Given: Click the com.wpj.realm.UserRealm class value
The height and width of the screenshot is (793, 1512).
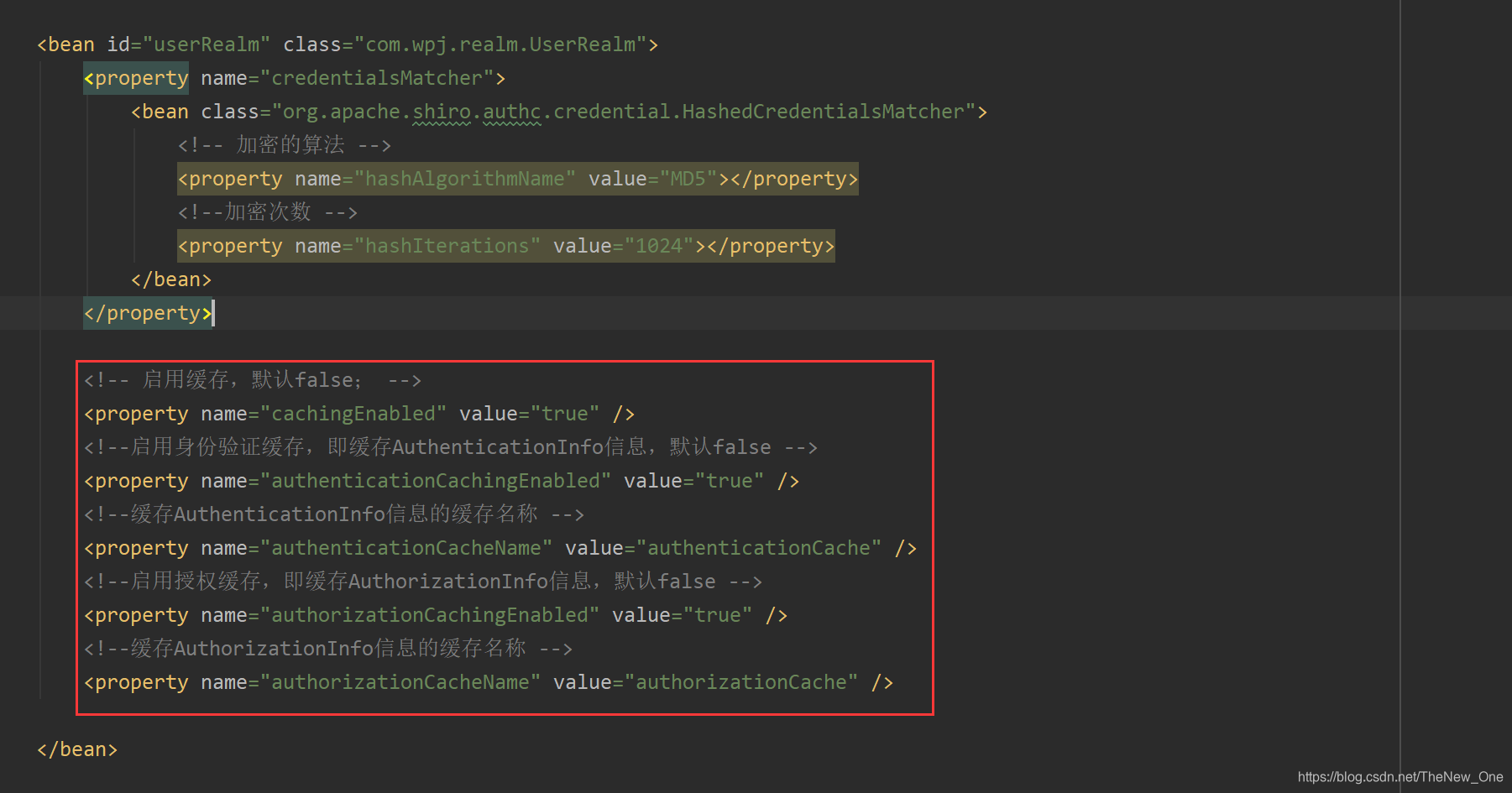Looking at the screenshot, I should (x=500, y=44).
